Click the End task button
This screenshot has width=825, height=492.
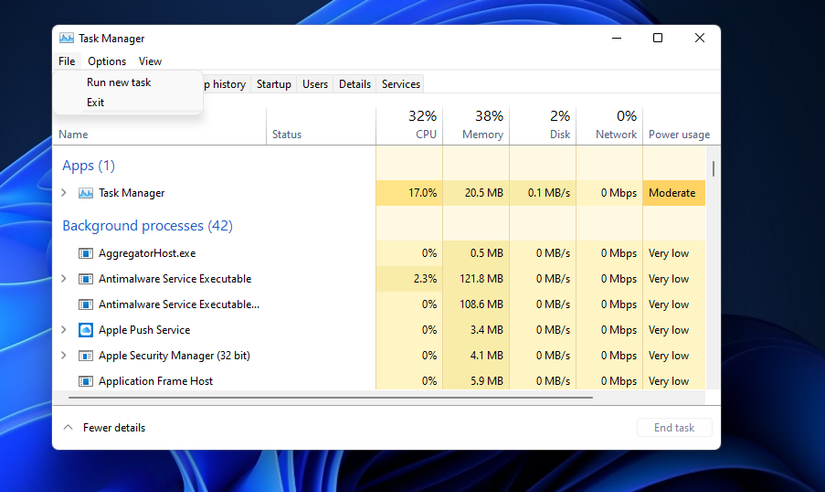[675, 427]
